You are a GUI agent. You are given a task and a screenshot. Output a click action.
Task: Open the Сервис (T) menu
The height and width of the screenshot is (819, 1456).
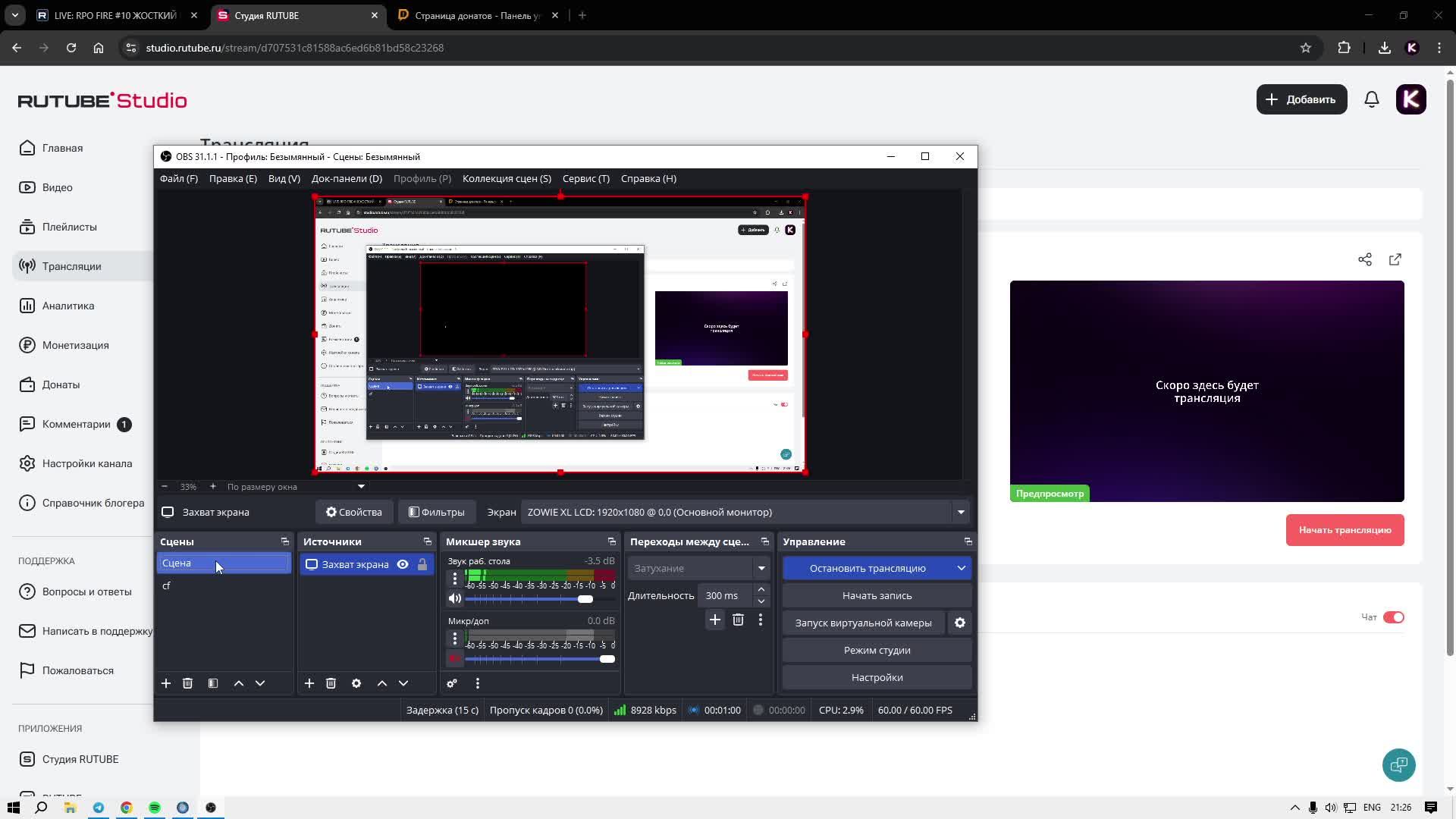[x=586, y=178]
